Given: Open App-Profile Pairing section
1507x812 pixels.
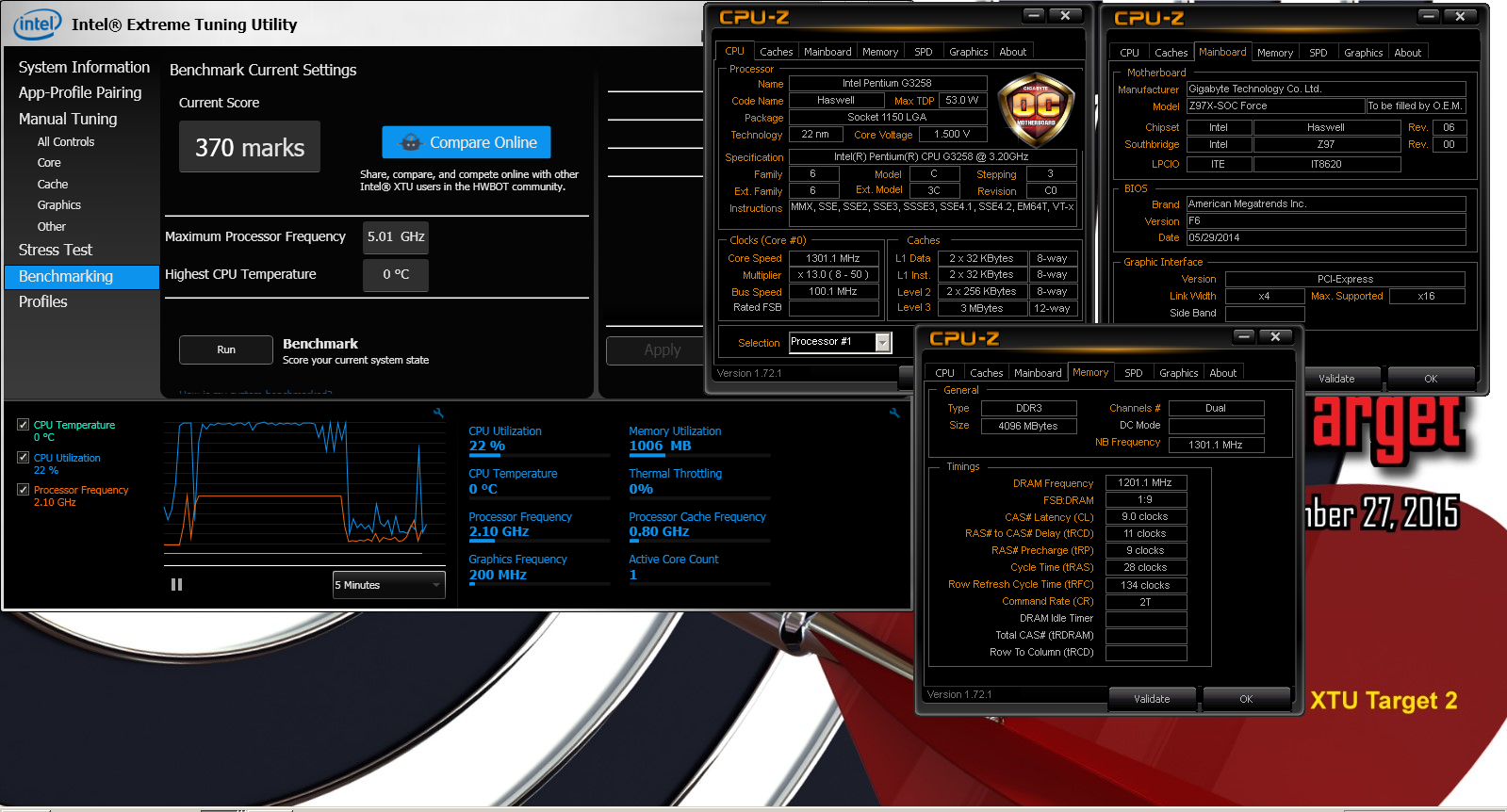Looking at the screenshot, I should point(80,92).
